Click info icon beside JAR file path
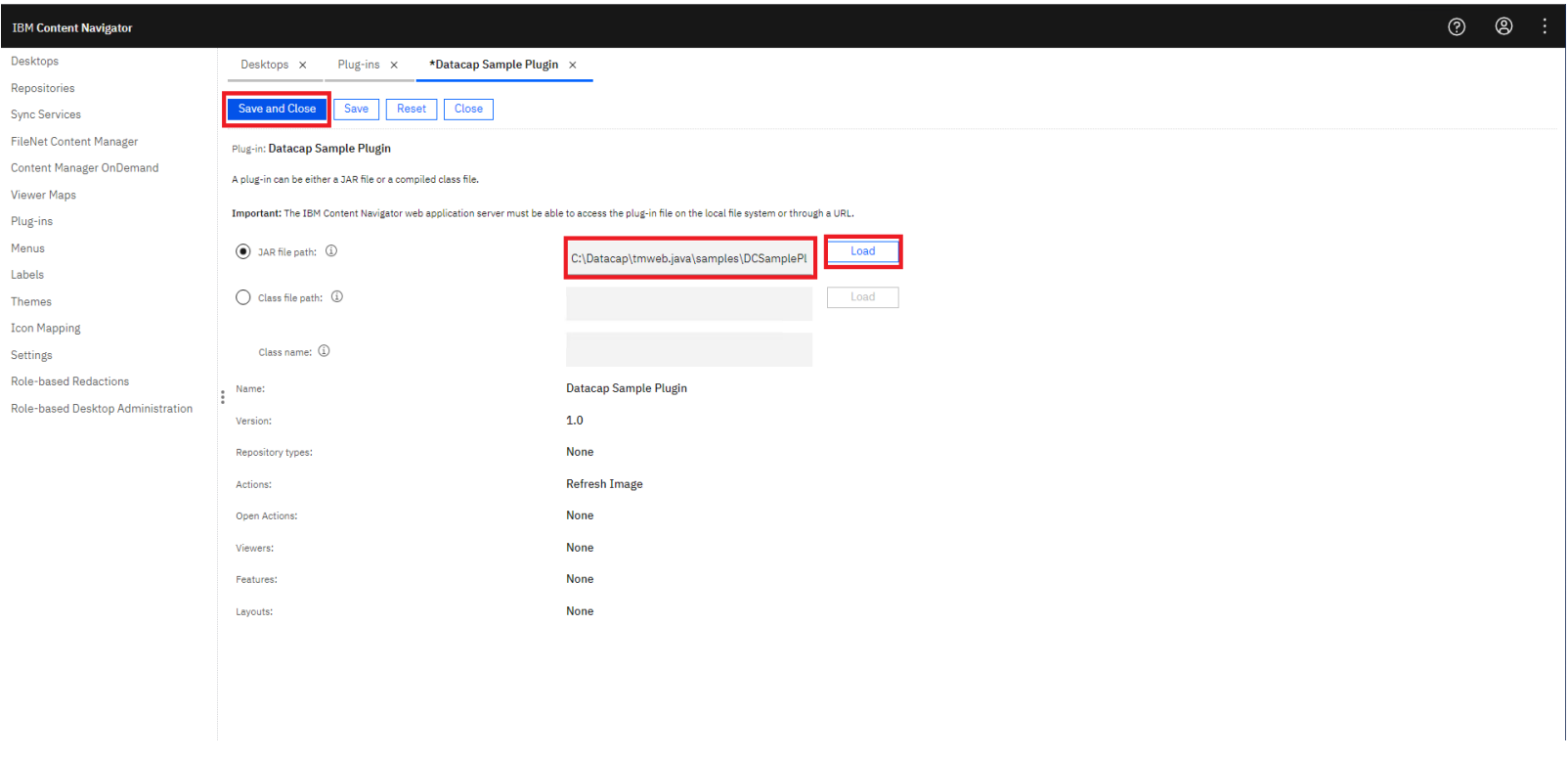This screenshot has width=1568, height=759. (x=331, y=251)
